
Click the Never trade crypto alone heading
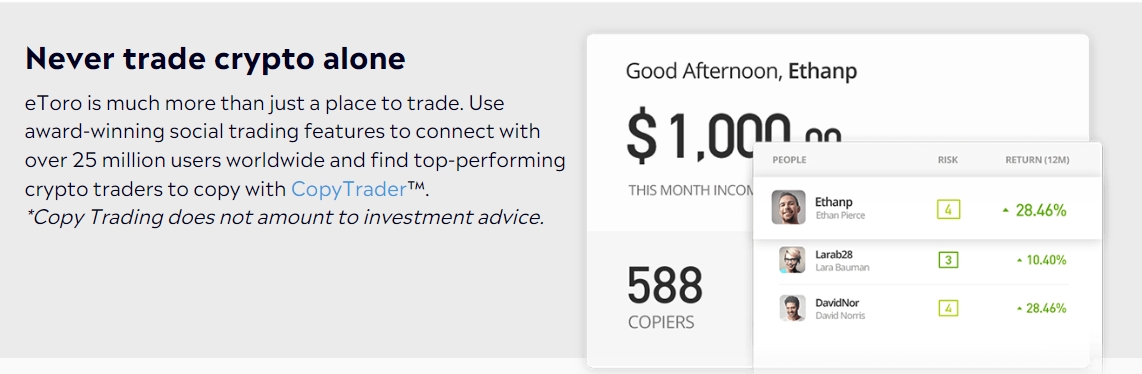[215, 58]
